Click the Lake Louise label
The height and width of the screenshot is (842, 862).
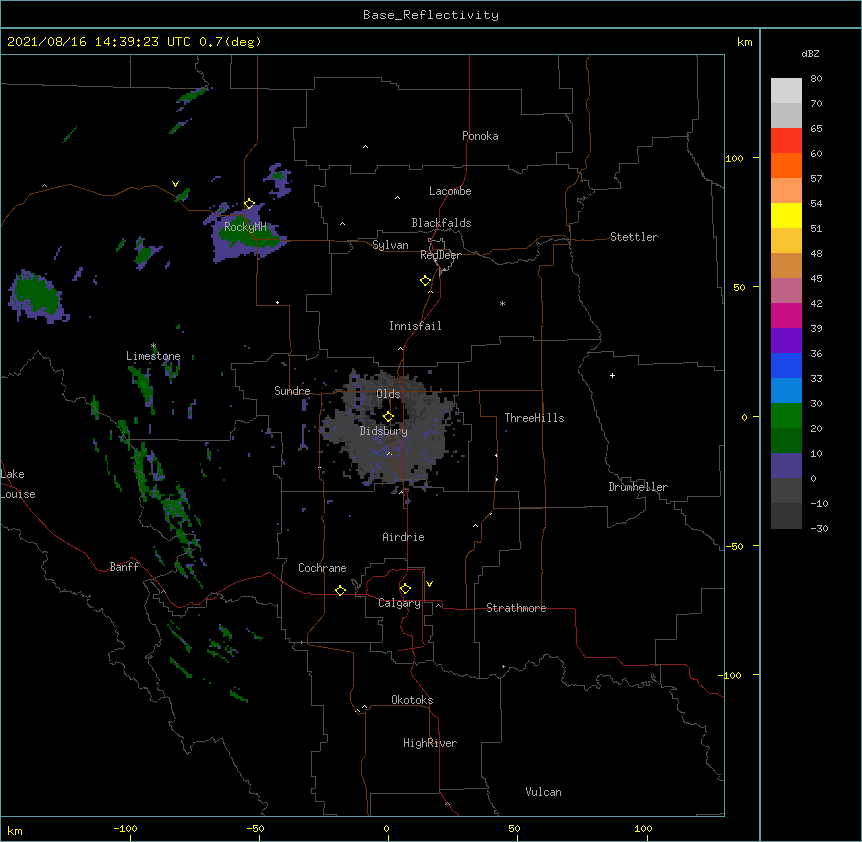(x=18, y=484)
